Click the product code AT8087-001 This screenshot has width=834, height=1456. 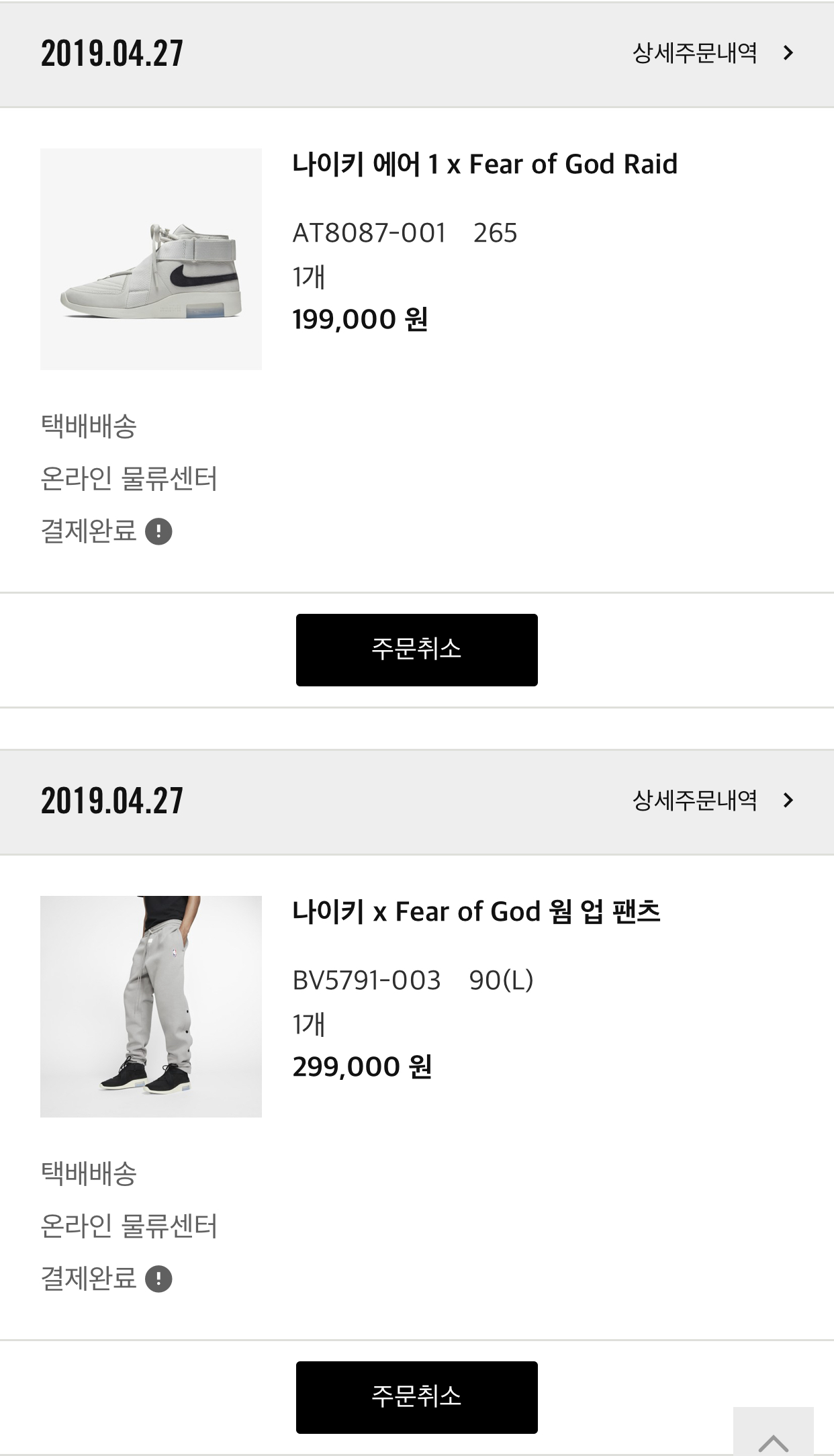click(x=369, y=234)
